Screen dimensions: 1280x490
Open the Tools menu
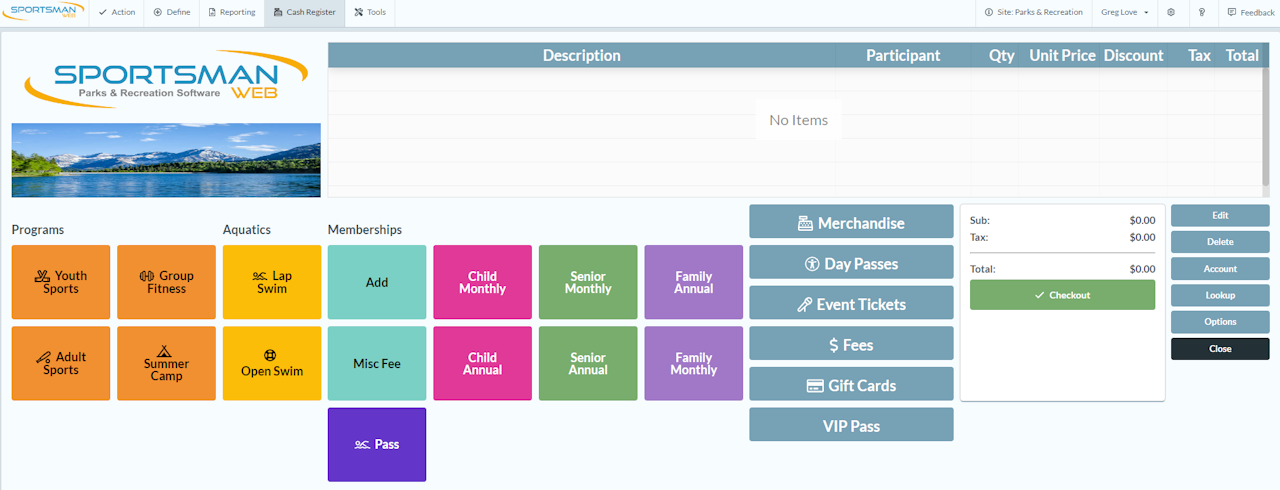[x=370, y=12]
